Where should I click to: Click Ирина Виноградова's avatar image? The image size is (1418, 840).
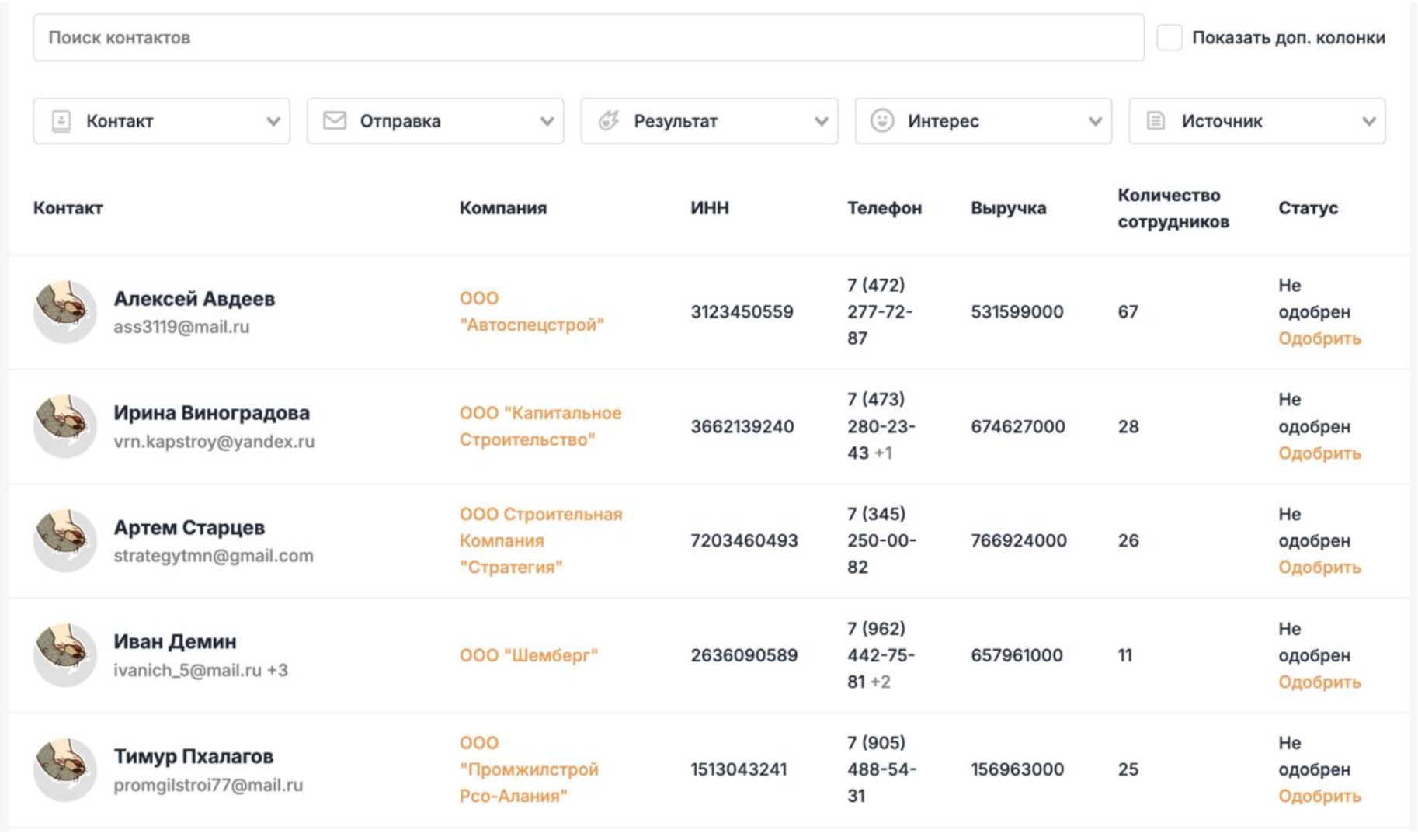coord(65,426)
